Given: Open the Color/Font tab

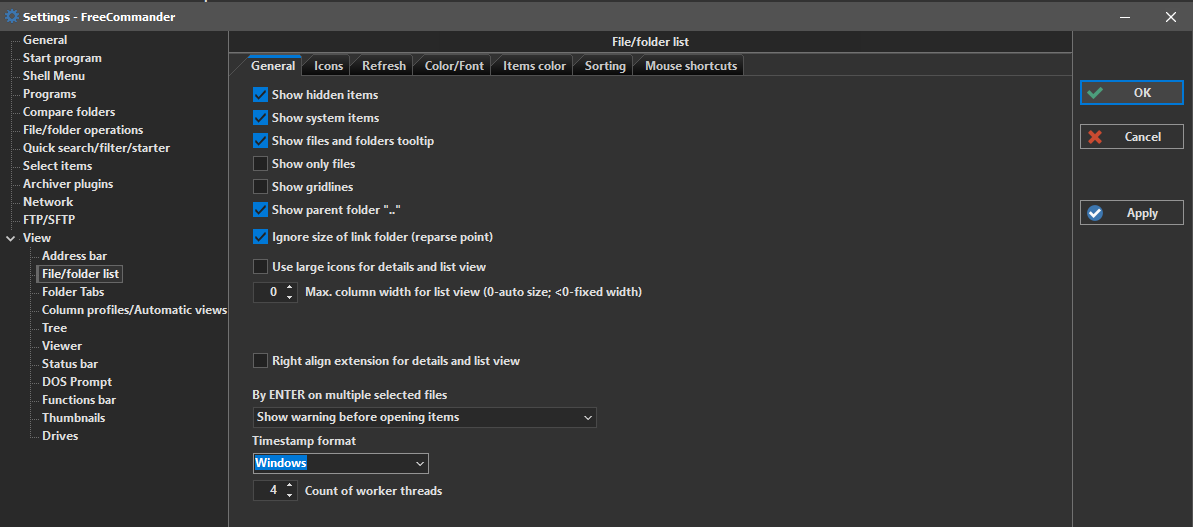Looking at the screenshot, I should point(453,66).
